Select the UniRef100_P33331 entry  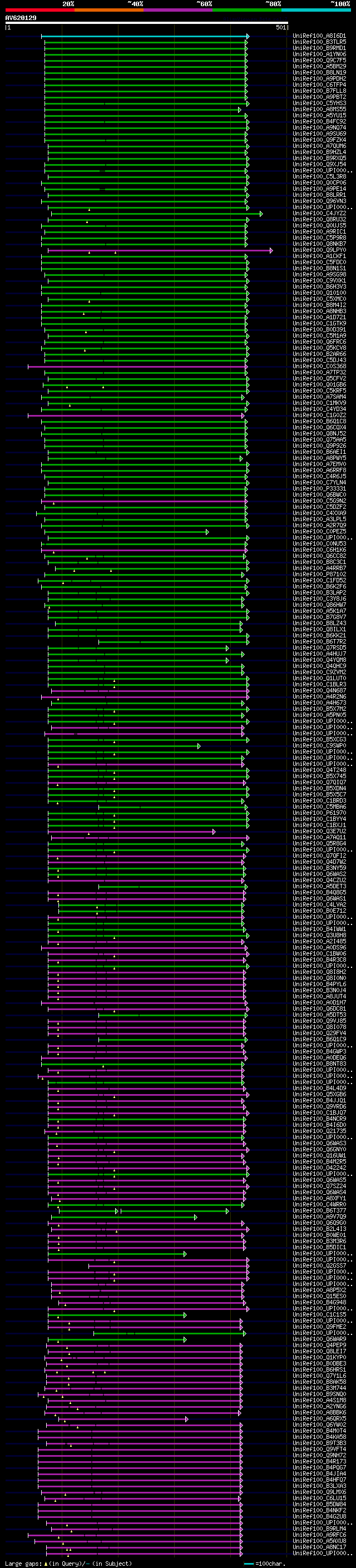pos(319,489)
